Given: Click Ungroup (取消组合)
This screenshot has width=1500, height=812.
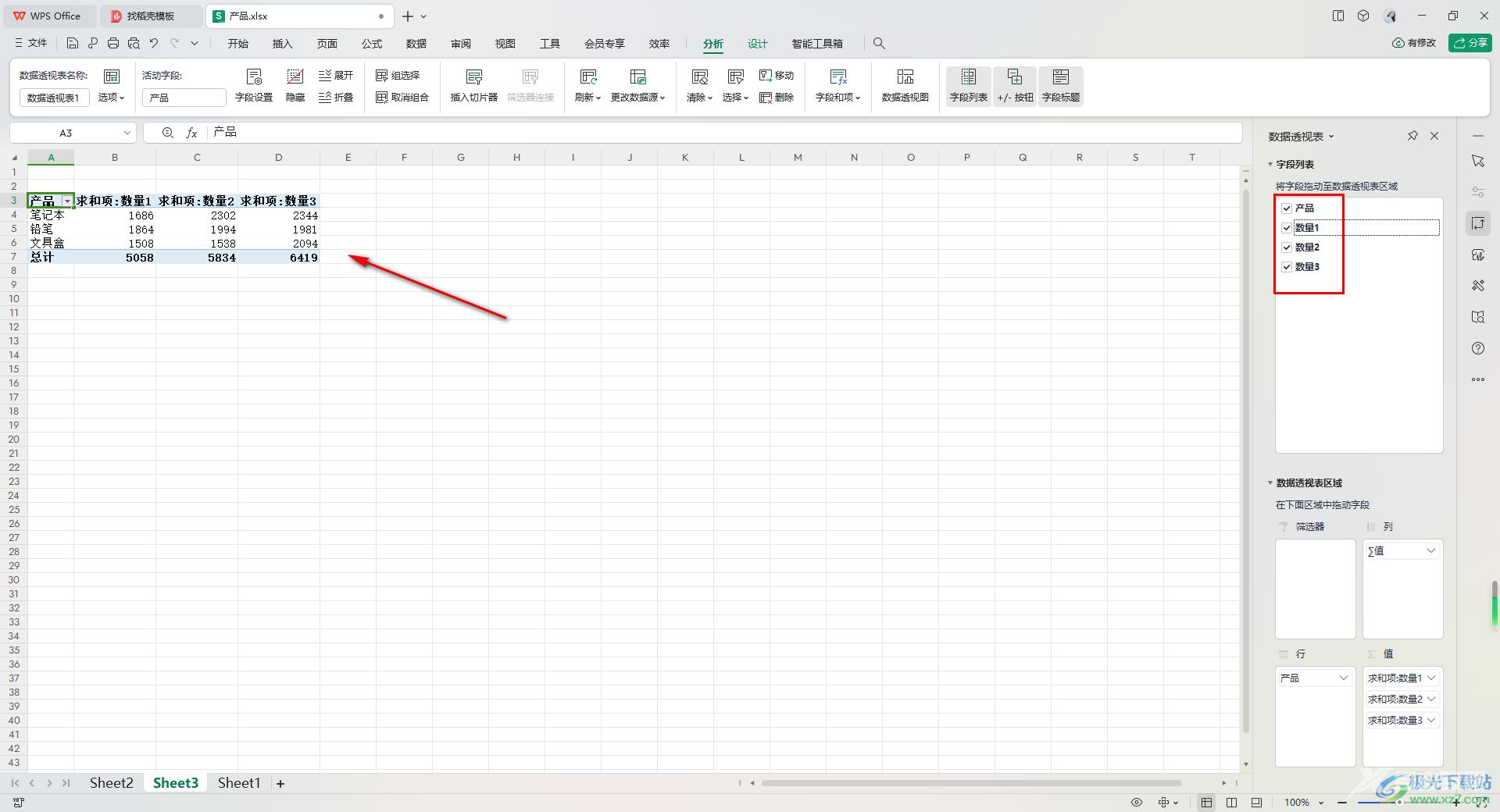Looking at the screenshot, I should pos(402,98).
